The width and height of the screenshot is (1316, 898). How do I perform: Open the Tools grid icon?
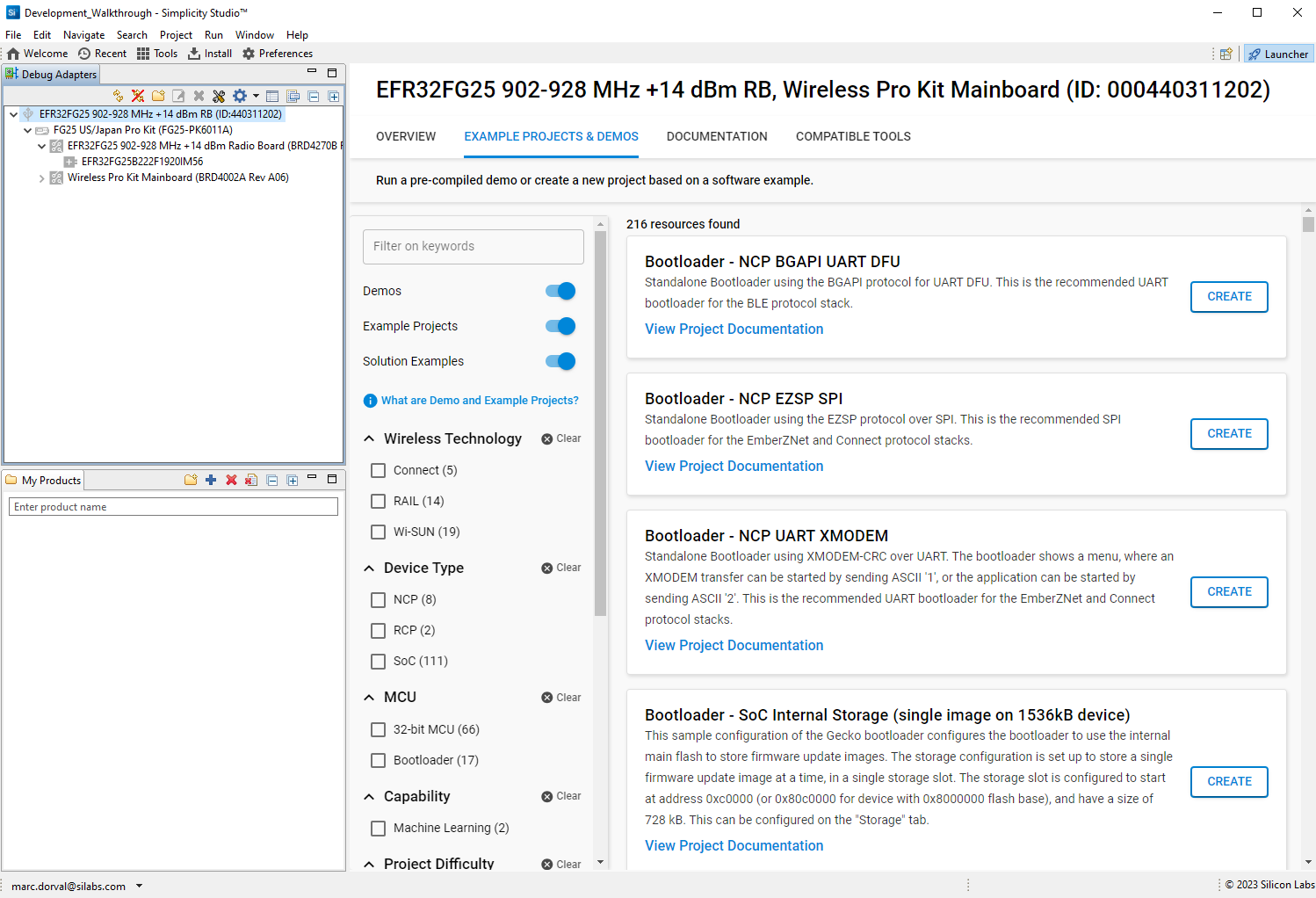click(x=143, y=54)
